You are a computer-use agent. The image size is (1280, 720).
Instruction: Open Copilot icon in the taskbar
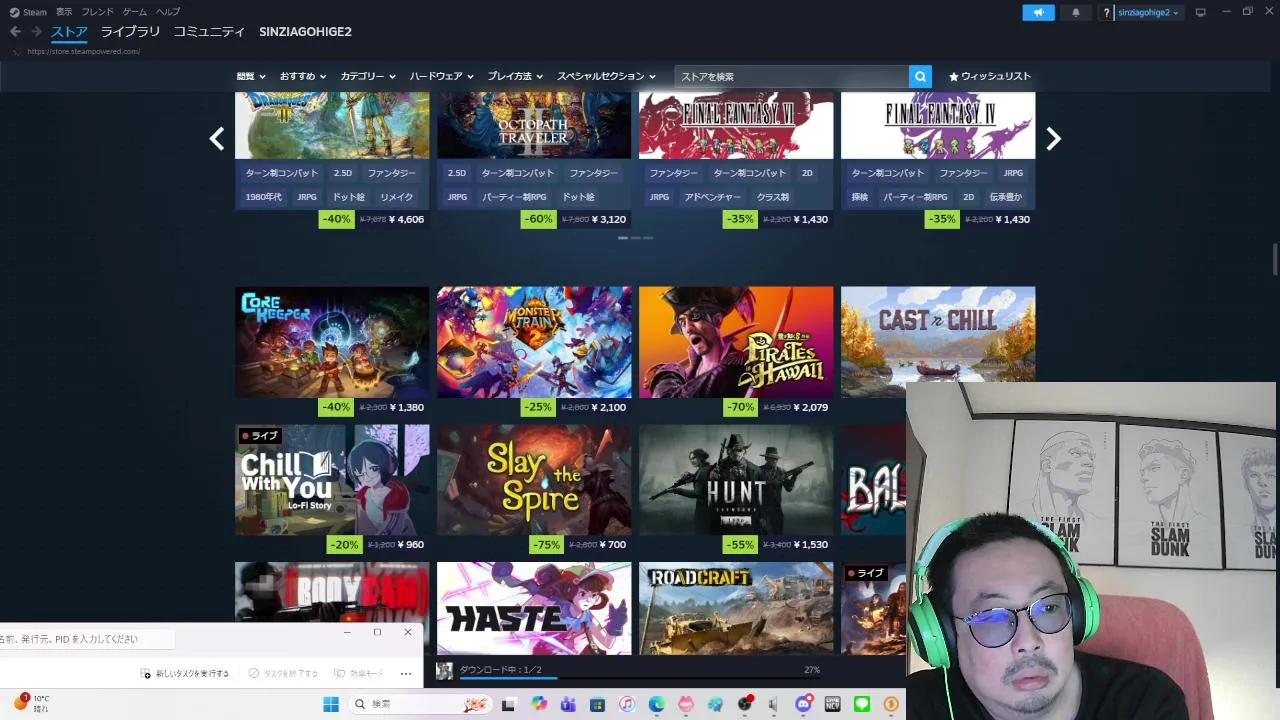tap(539, 704)
